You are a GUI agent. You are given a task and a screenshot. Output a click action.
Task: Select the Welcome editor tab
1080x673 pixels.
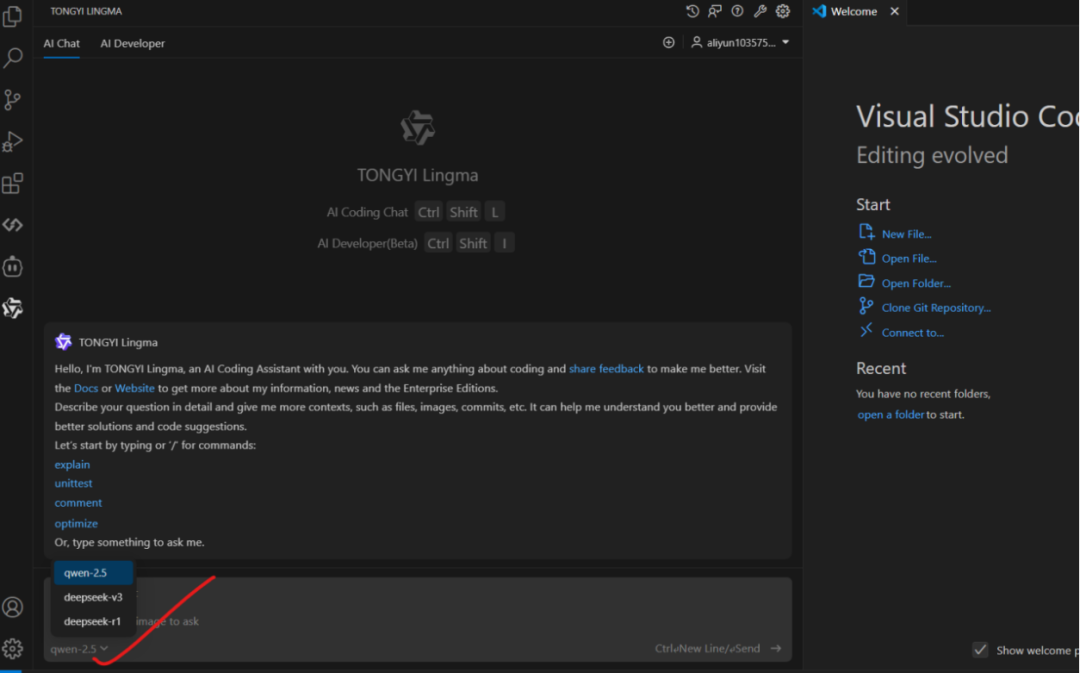[853, 12]
